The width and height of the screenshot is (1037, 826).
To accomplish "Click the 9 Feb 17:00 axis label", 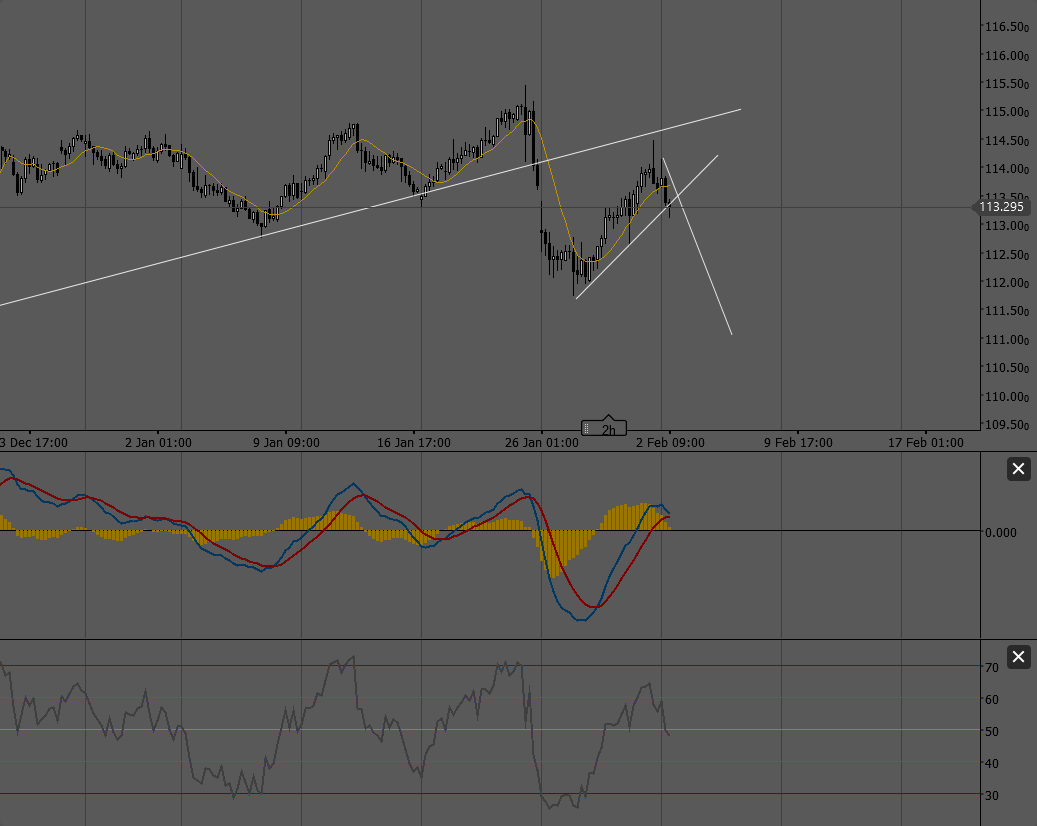I will click(x=798, y=442).
